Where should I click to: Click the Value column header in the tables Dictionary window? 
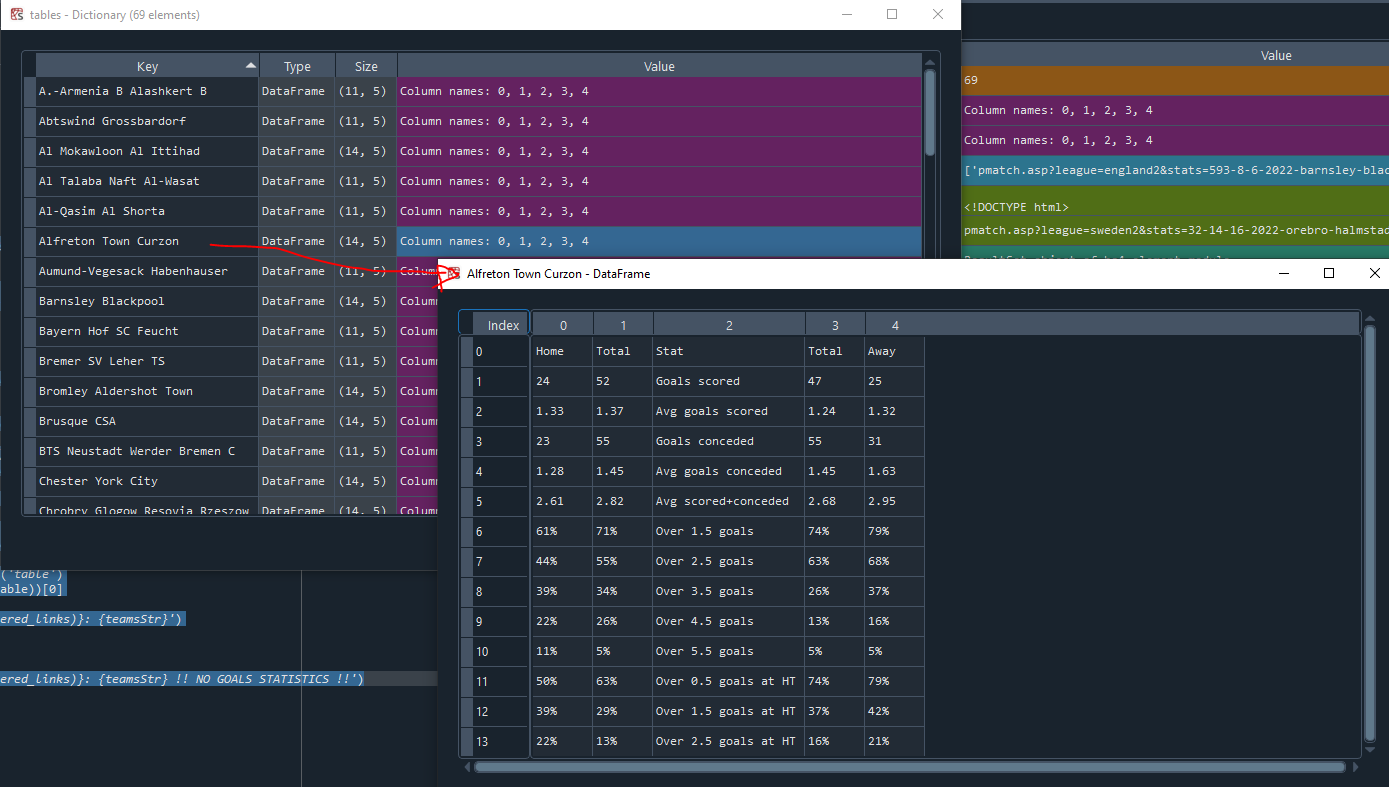[x=659, y=66]
